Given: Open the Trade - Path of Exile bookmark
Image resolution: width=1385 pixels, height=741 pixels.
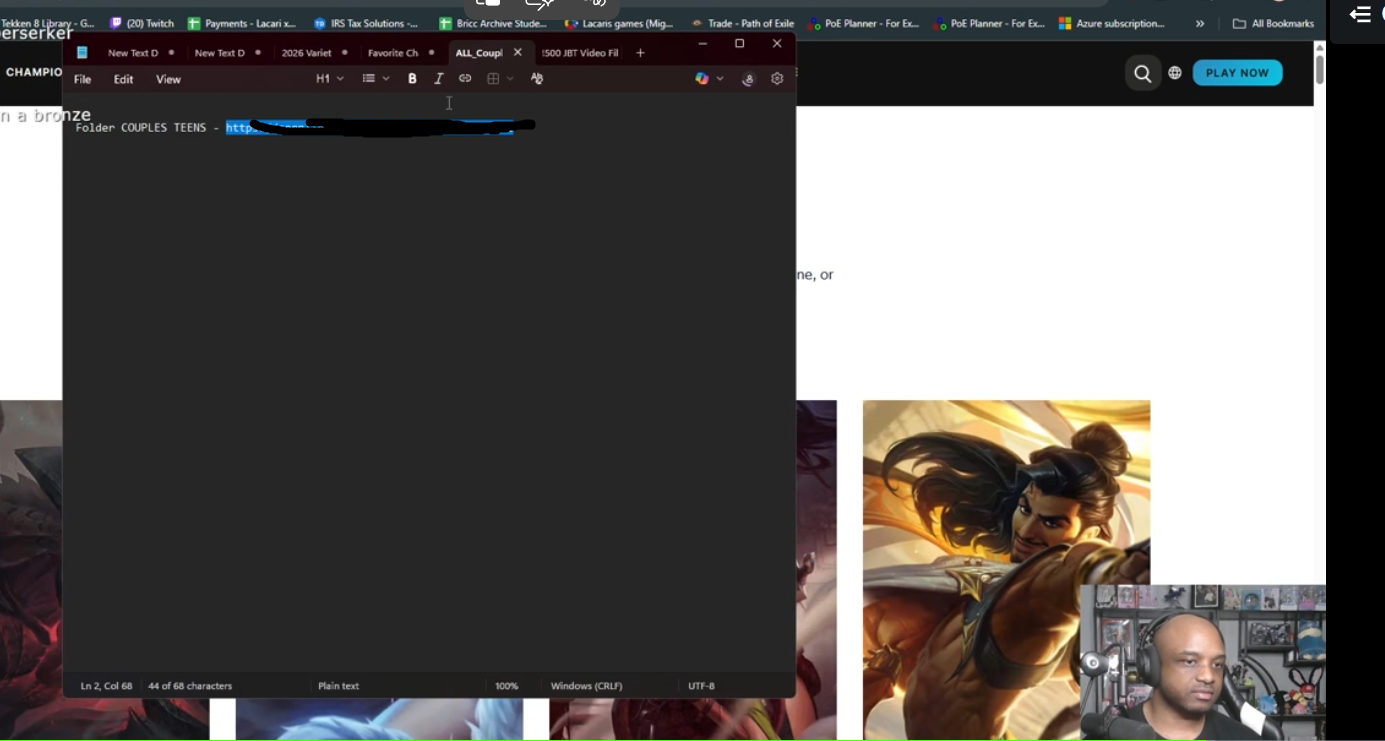Looking at the screenshot, I should (x=743, y=23).
